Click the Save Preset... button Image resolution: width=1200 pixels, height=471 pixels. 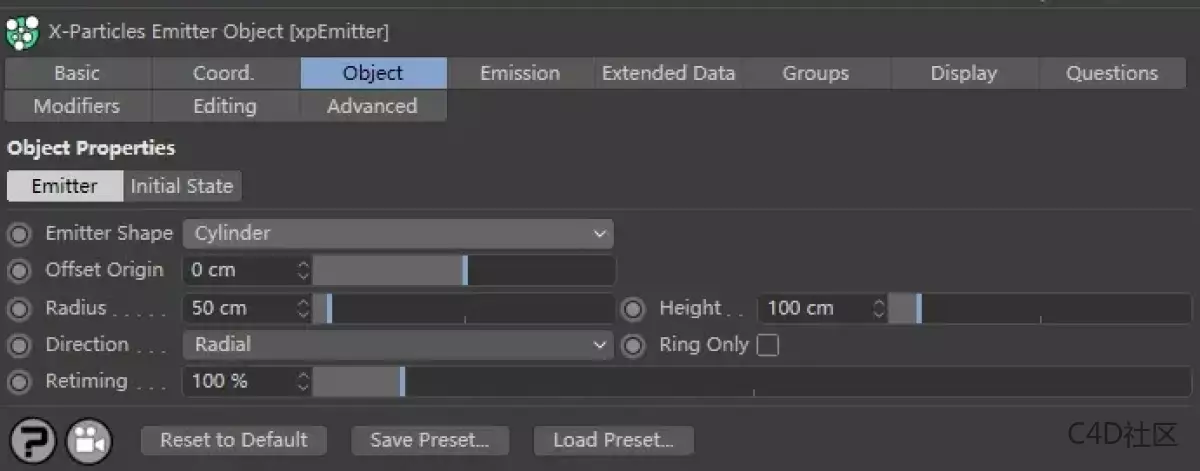[x=430, y=440]
